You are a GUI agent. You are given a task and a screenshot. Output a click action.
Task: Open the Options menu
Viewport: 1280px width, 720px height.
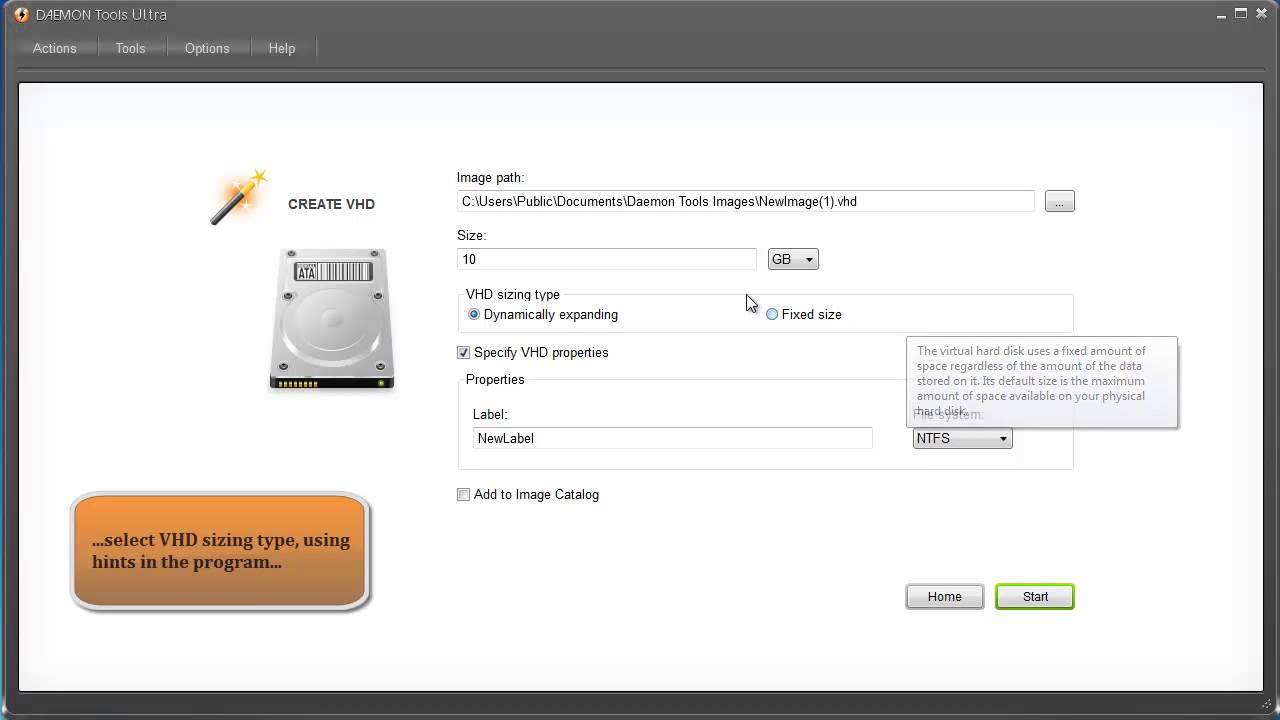click(207, 48)
